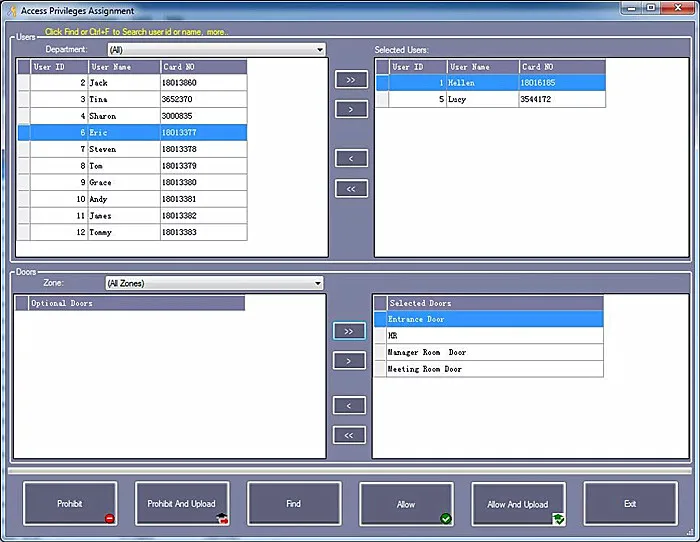Add selected user with the users > button
The width and height of the screenshot is (700, 542).
coord(351,109)
